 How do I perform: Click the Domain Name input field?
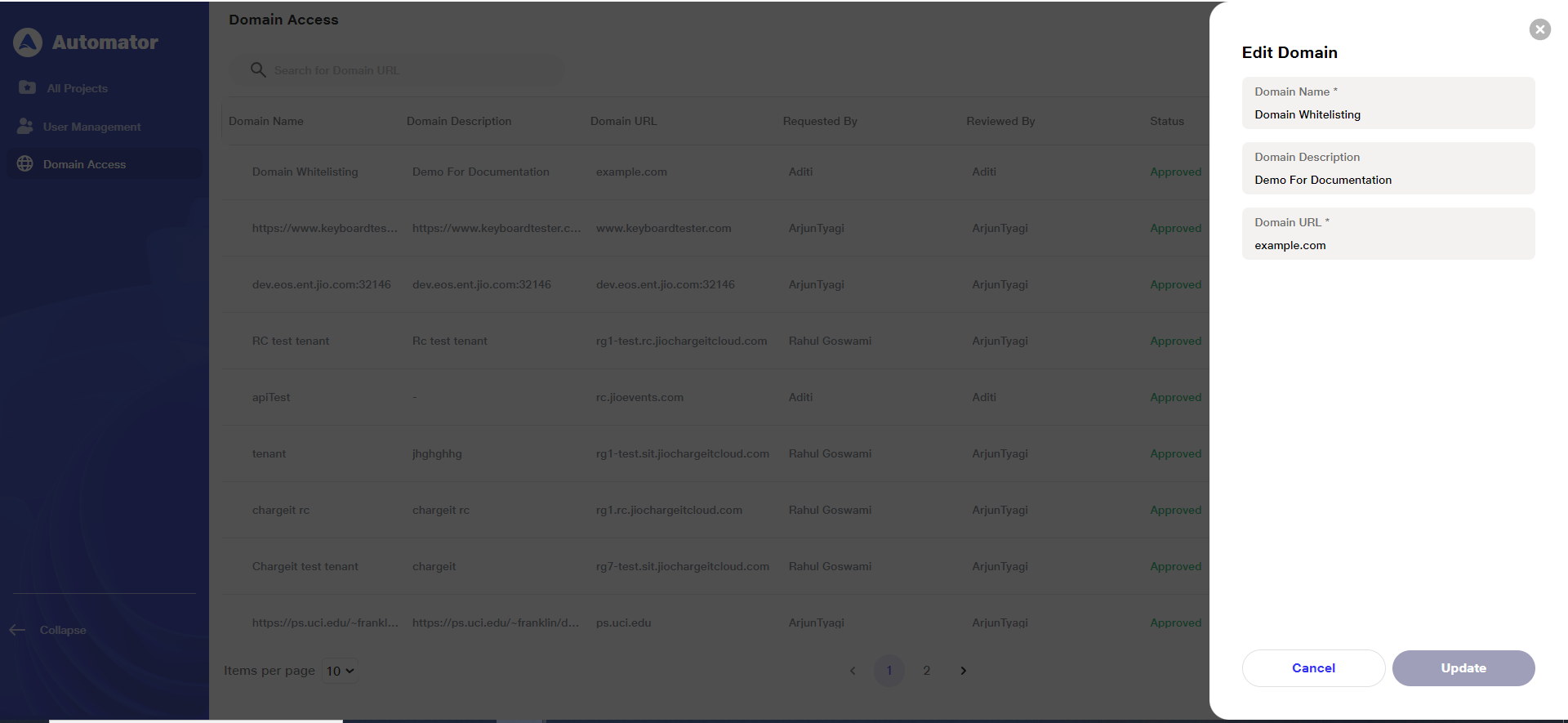tap(1388, 114)
